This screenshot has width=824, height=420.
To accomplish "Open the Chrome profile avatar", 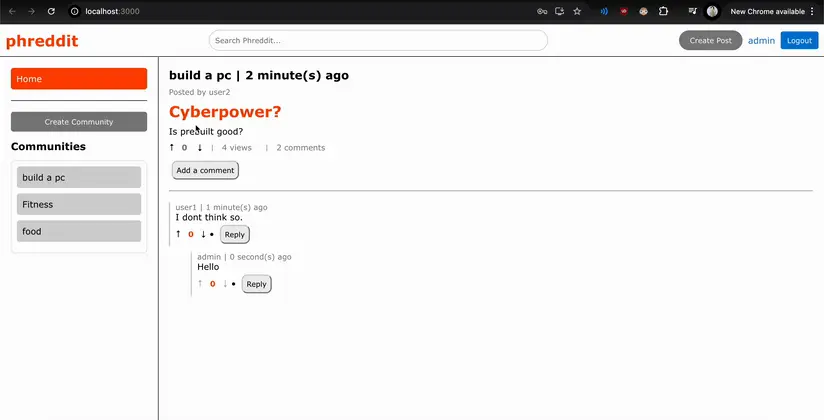I will pyautogui.click(x=712, y=11).
